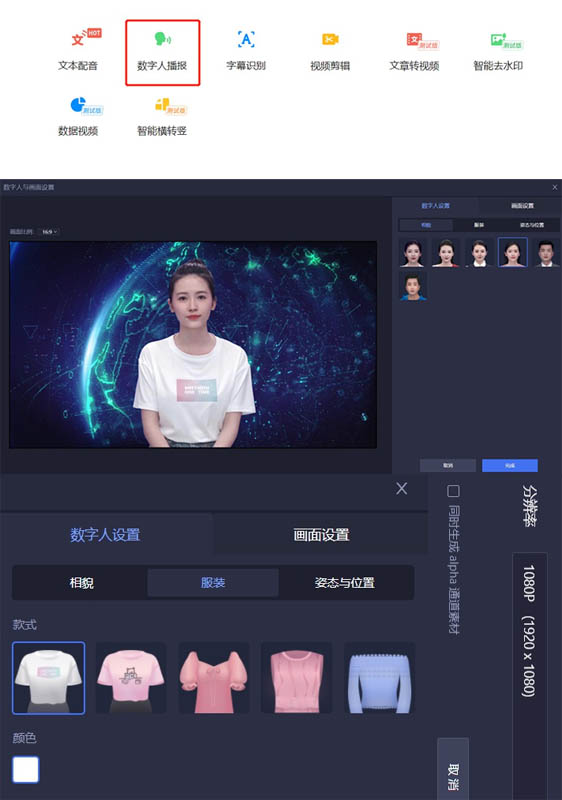Select the pink printed T-shirt style
The image size is (562, 800).
pos(131,678)
